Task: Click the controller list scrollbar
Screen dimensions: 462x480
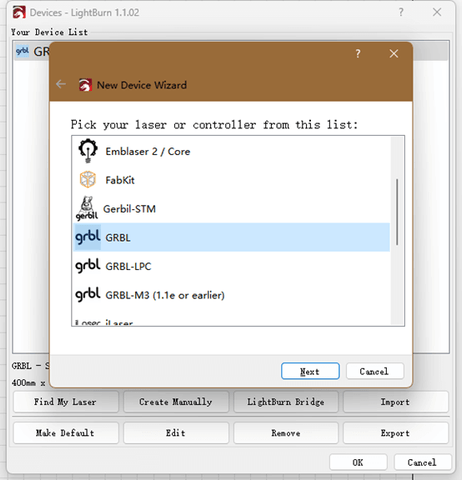Action: (397, 212)
